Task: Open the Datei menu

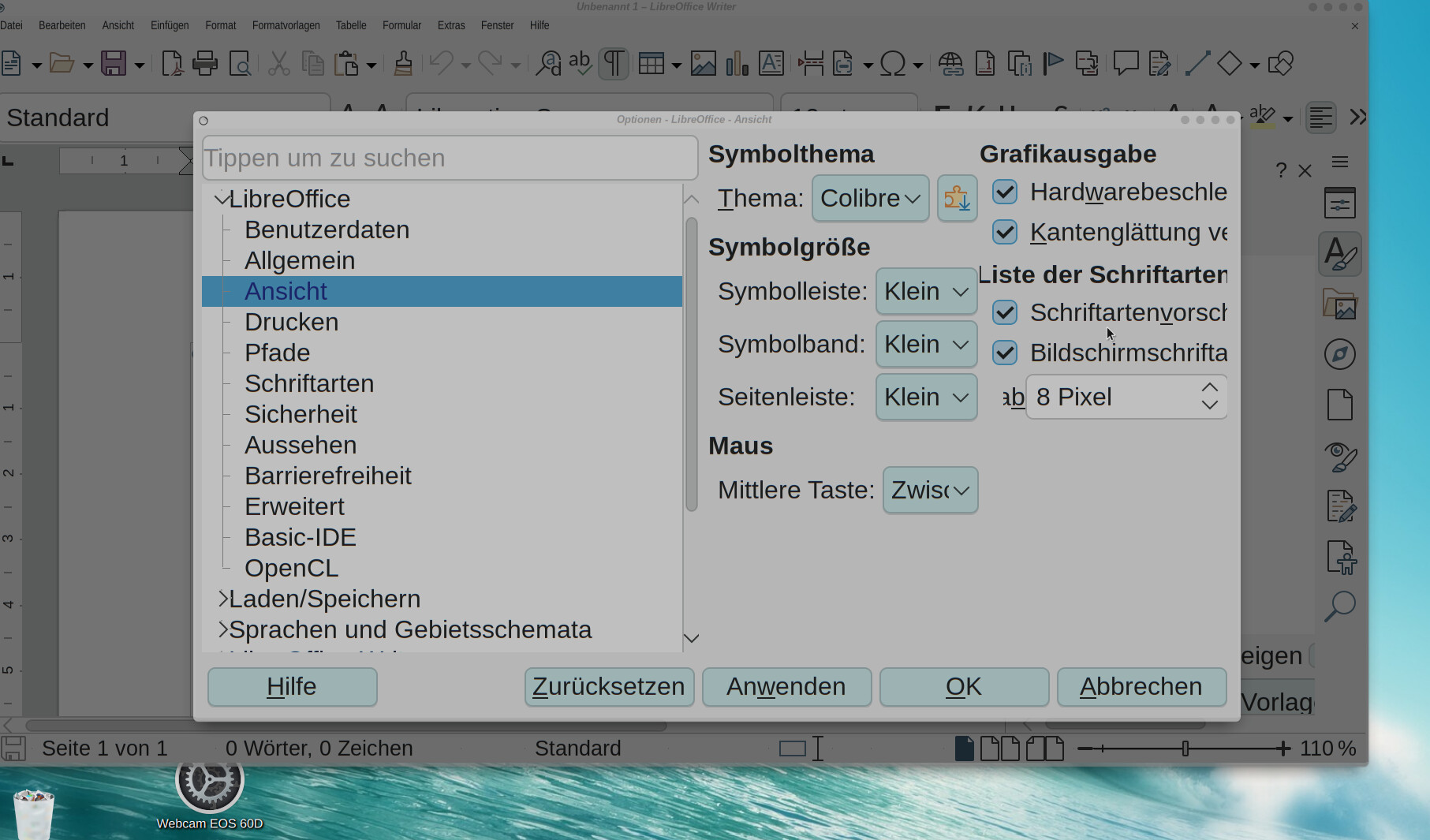Action: pyautogui.click(x=11, y=25)
